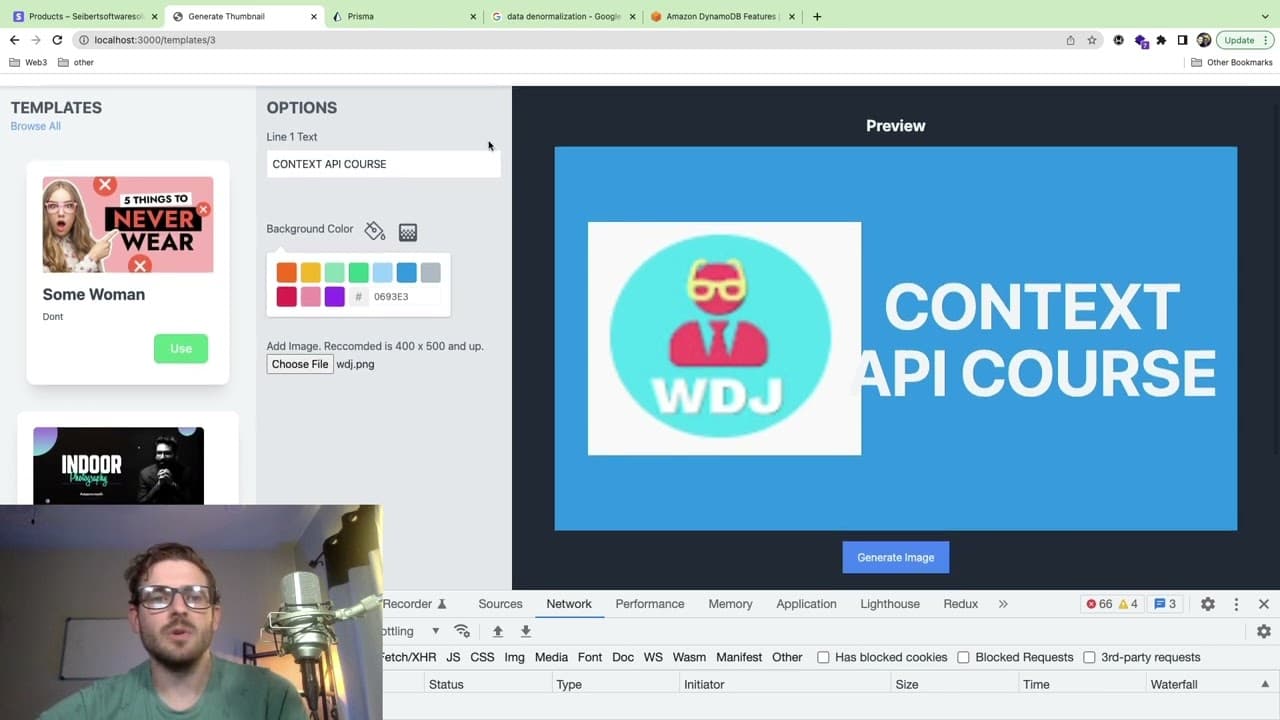The width and height of the screenshot is (1280, 720).
Task: Open DevTools settings gear
Action: click(x=1208, y=604)
